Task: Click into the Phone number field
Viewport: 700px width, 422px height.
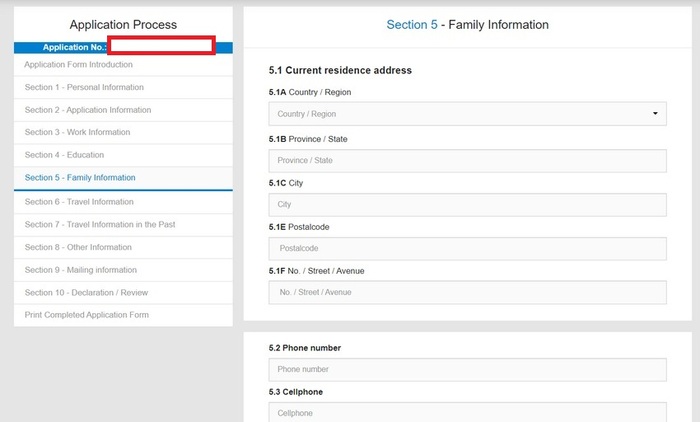Action: 467,369
